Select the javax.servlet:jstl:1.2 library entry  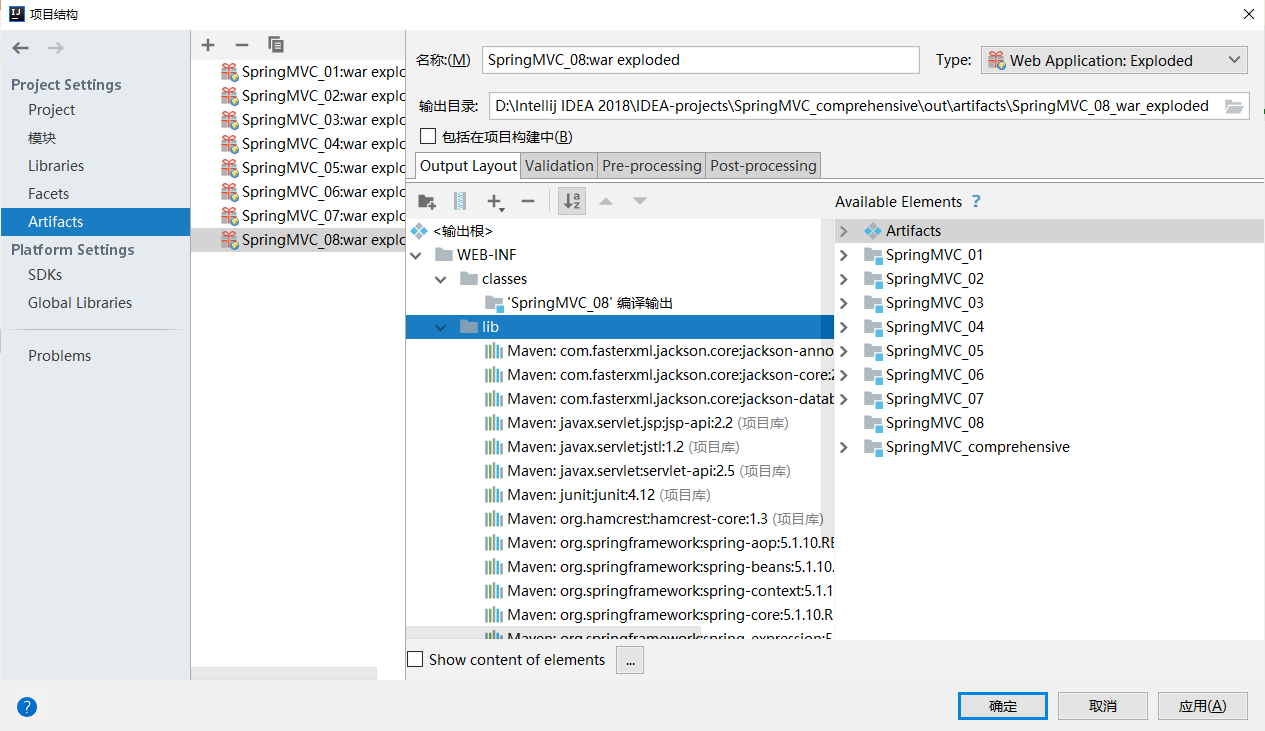(x=623, y=447)
